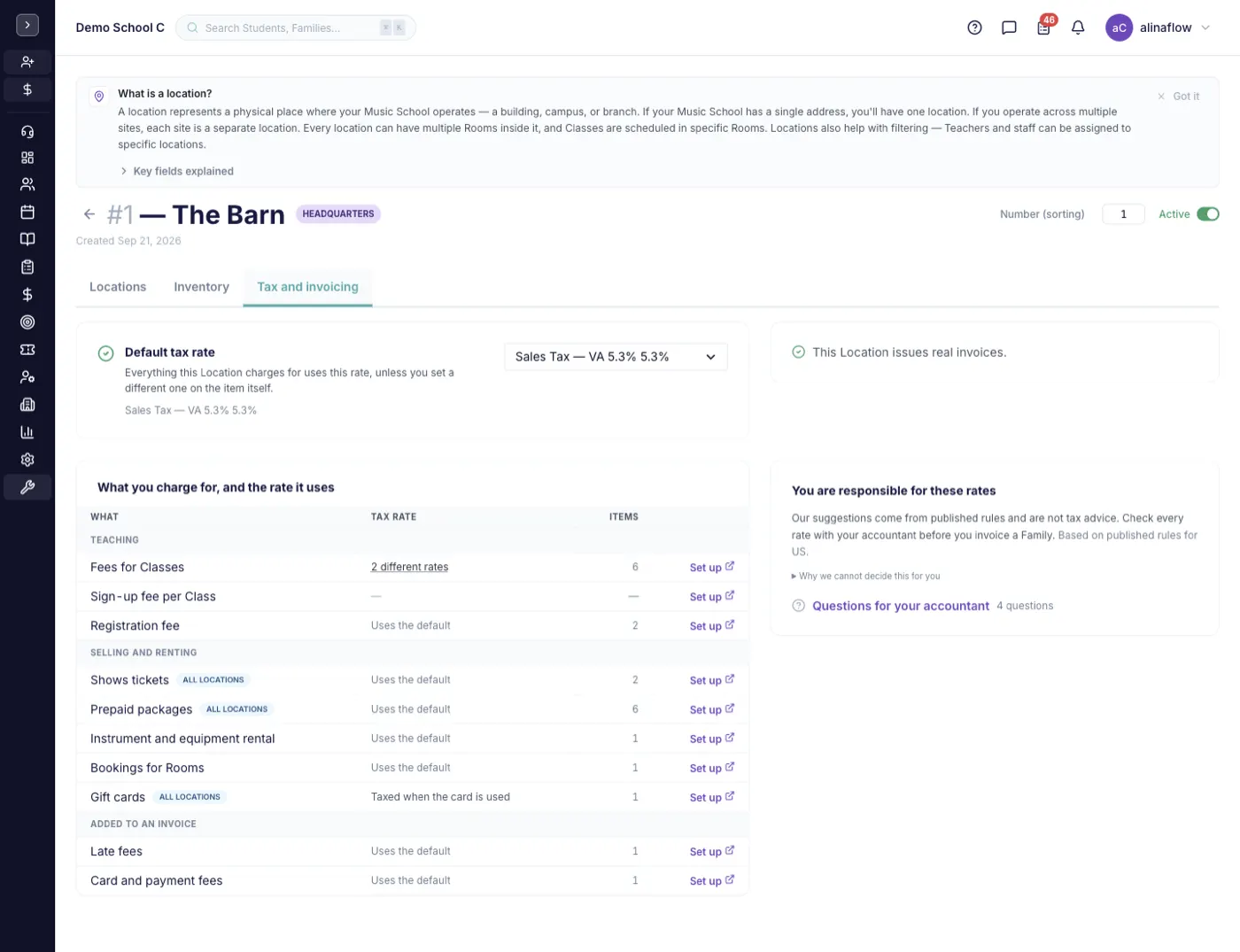The width and height of the screenshot is (1240, 952).
Task: Click the Taxed when the card is used text
Action: [x=440, y=797]
